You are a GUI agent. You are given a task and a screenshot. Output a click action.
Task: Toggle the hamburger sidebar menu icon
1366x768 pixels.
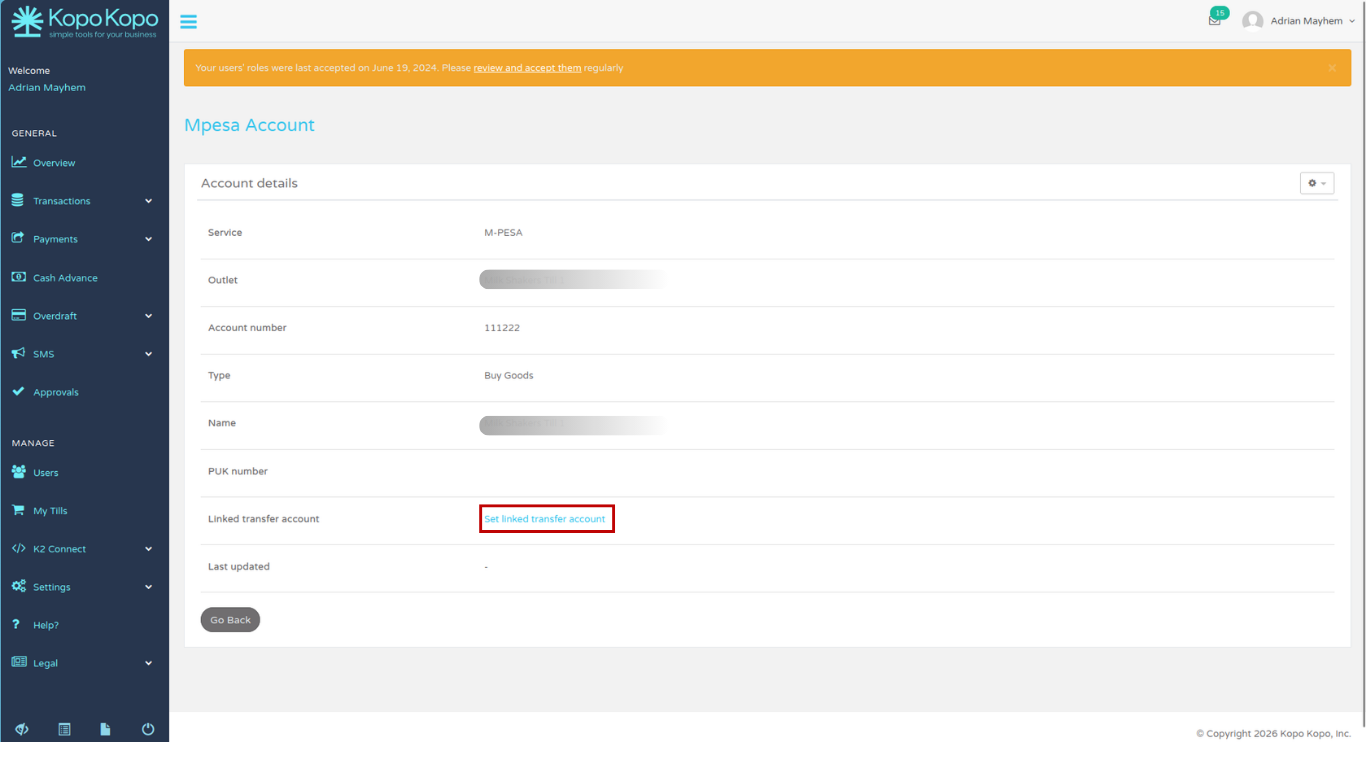(x=188, y=21)
